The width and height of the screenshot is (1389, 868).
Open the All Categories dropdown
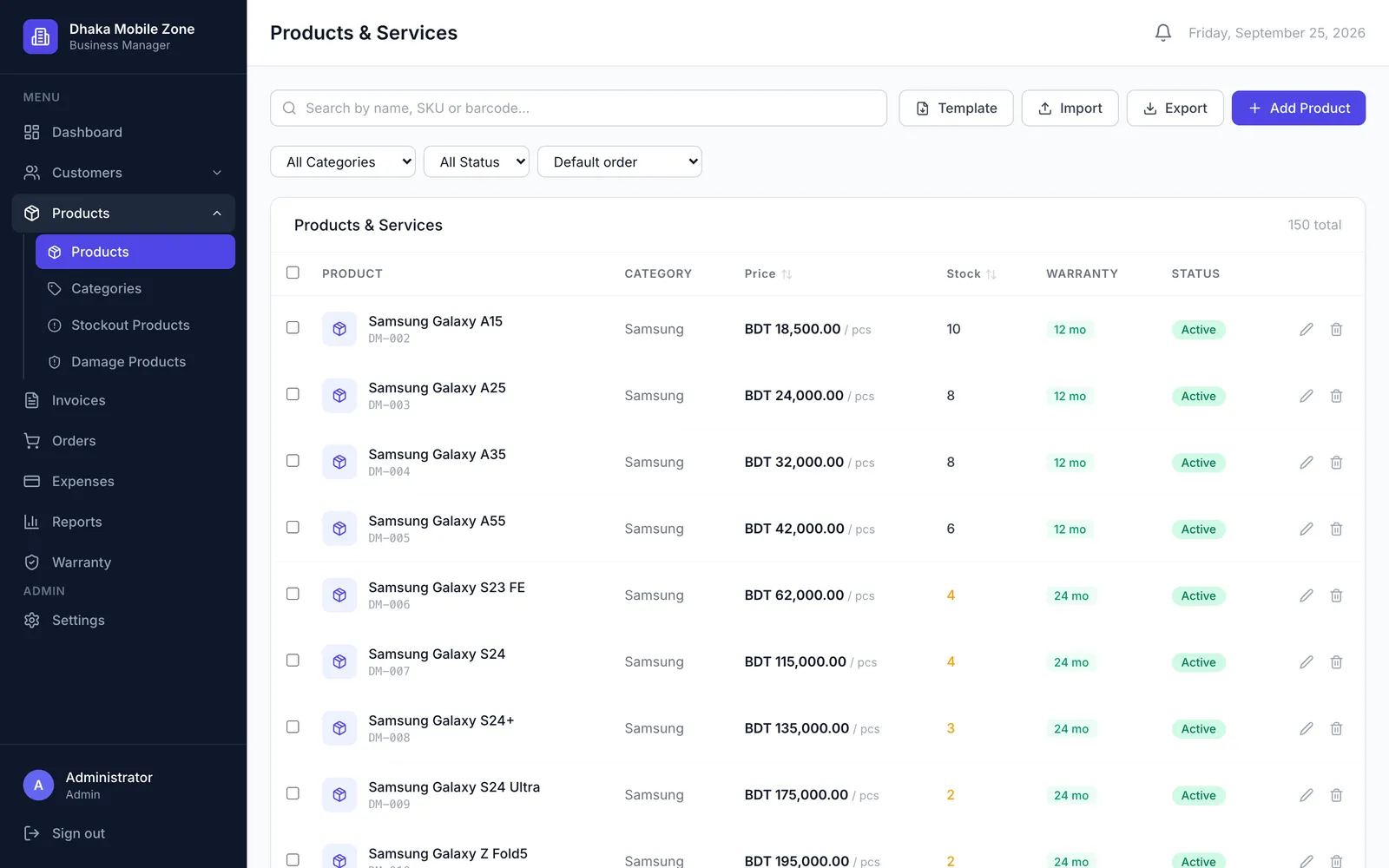(343, 161)
